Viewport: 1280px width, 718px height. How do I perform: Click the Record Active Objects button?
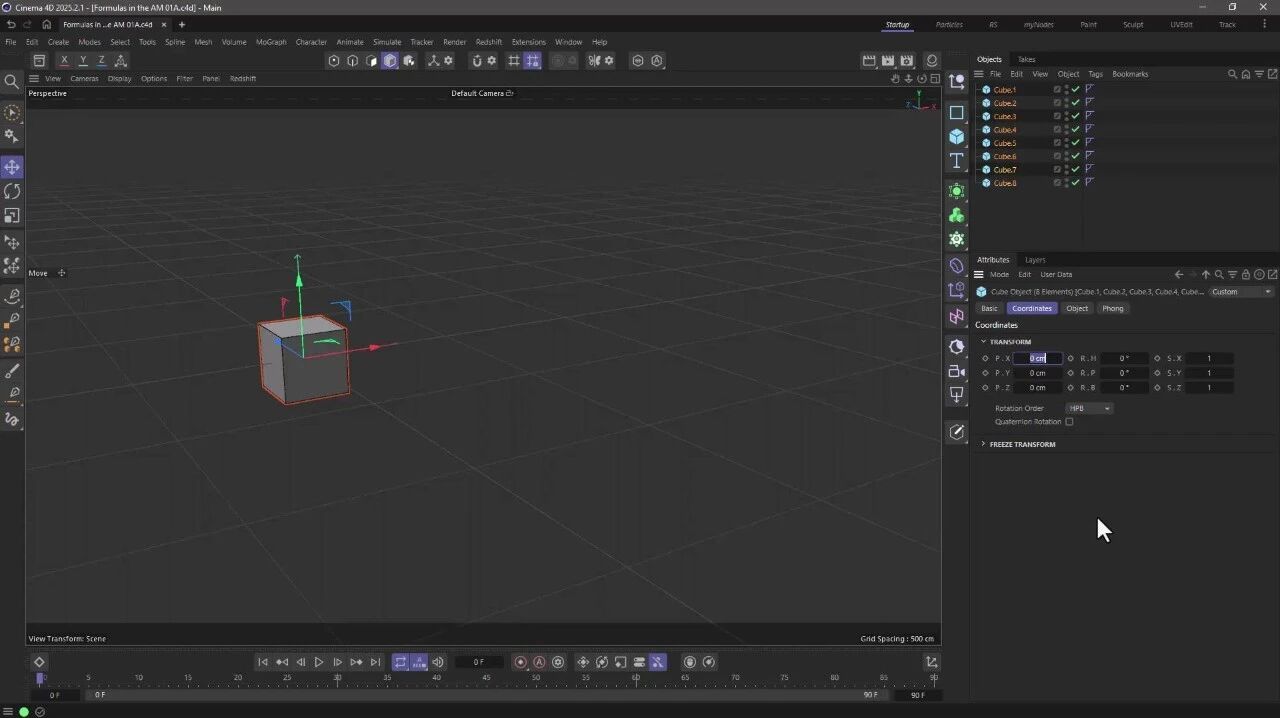tap(520, 662)
